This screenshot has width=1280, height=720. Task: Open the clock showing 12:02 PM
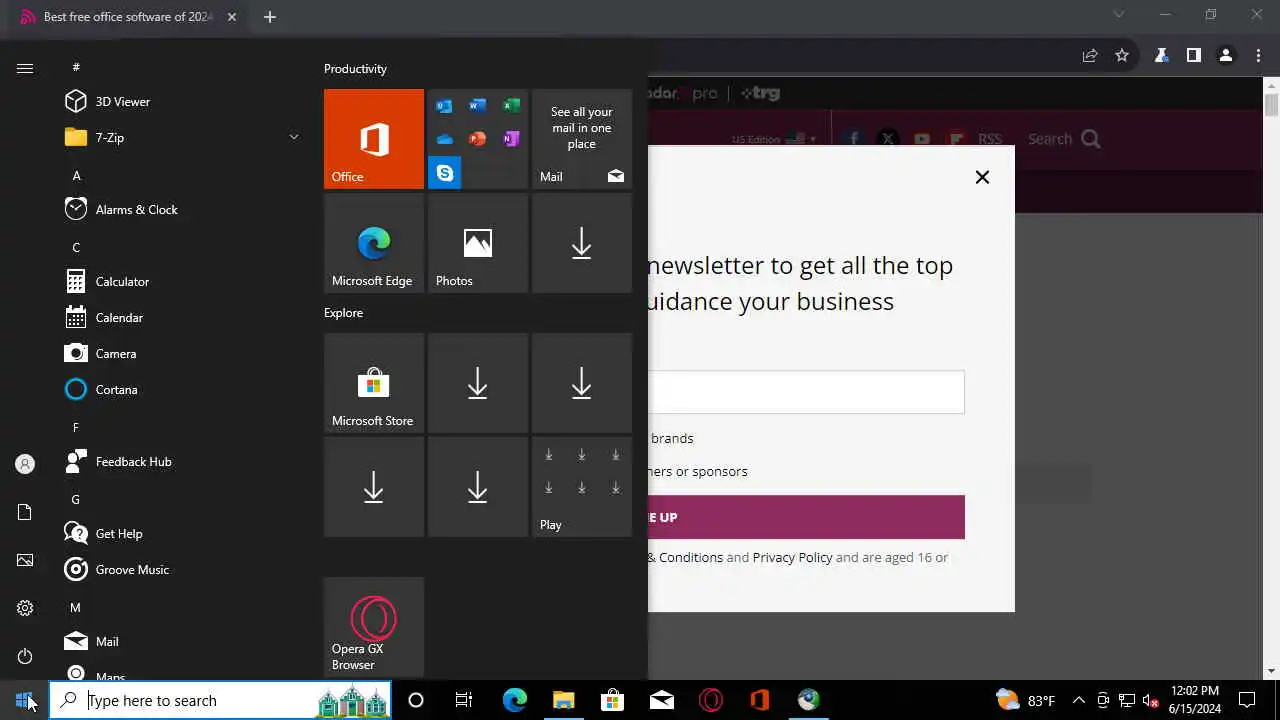click(1195, 700)
